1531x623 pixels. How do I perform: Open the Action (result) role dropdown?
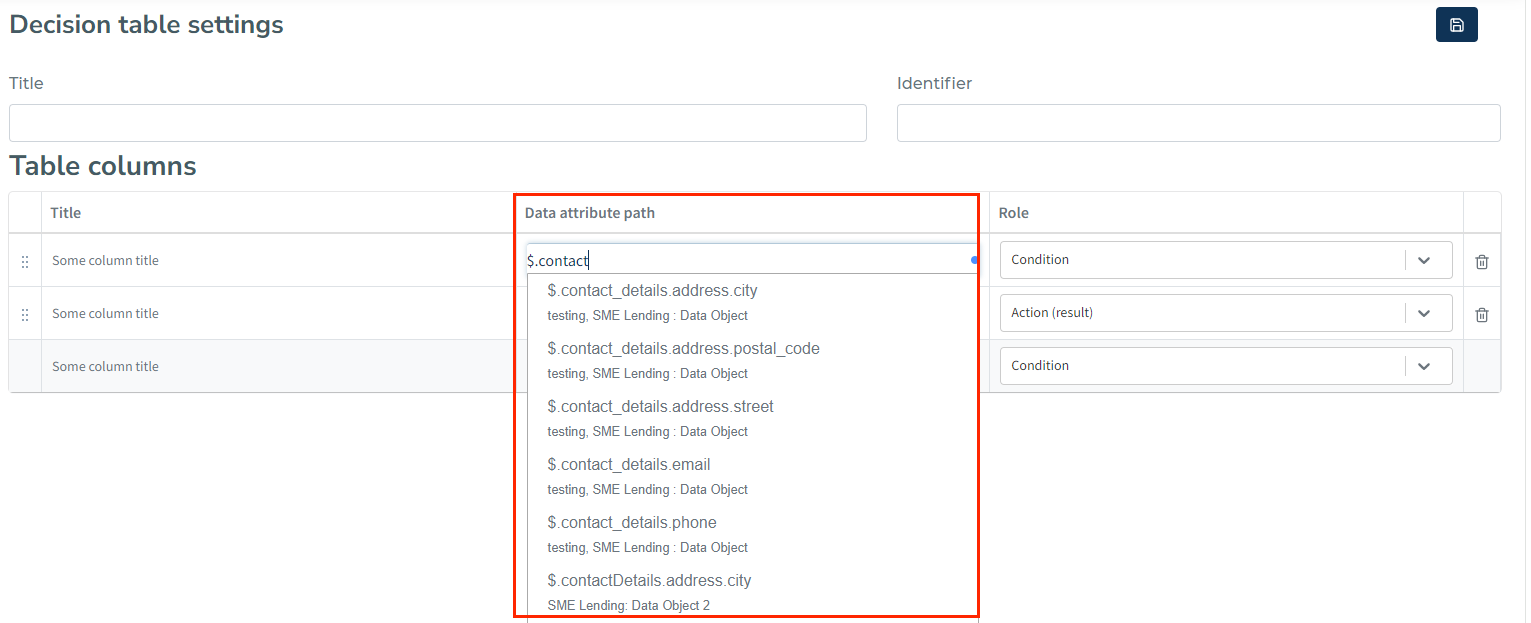click(1226, 313)
